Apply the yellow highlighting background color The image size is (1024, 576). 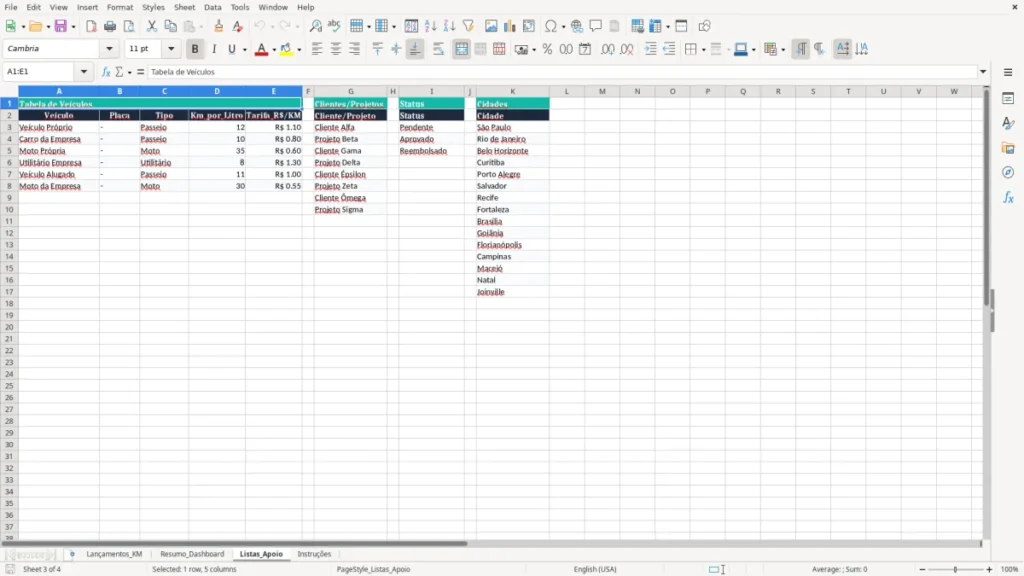click(286, 49)
